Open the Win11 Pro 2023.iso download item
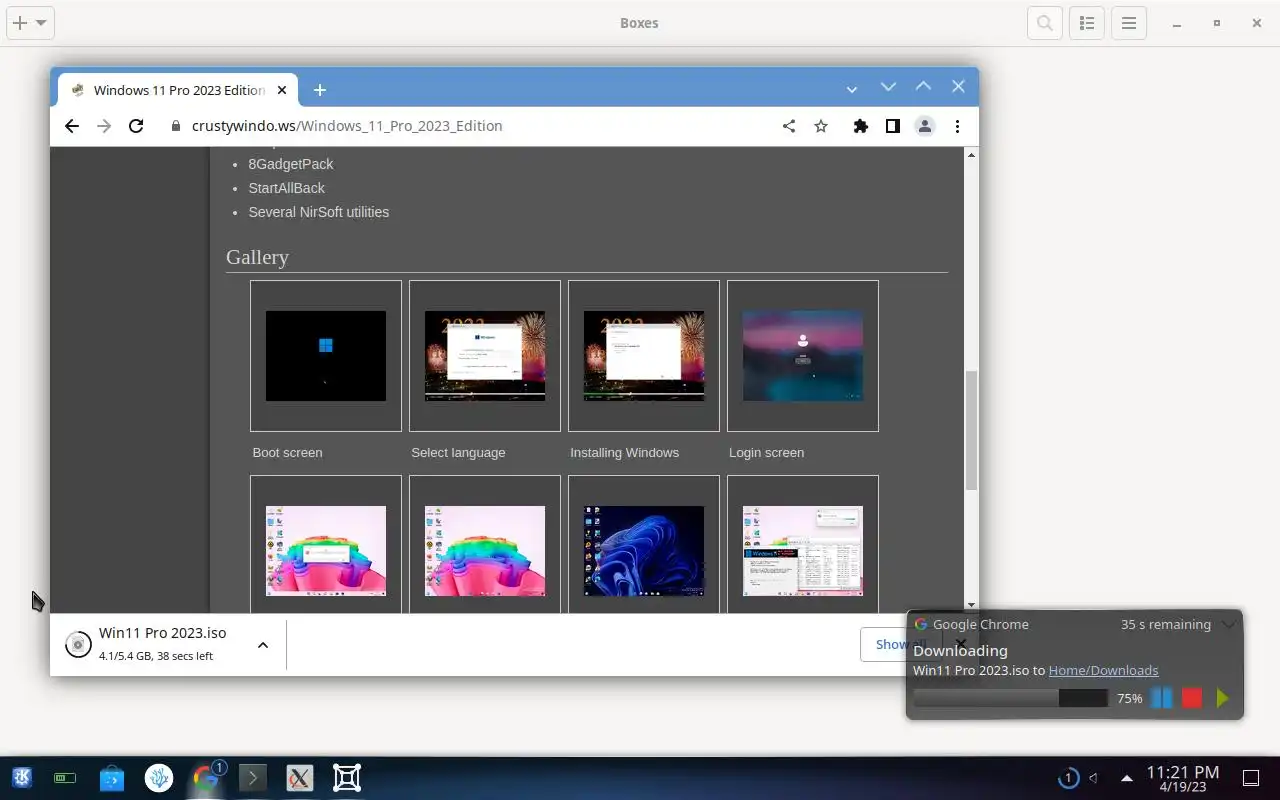 click(x=150, y=644)
